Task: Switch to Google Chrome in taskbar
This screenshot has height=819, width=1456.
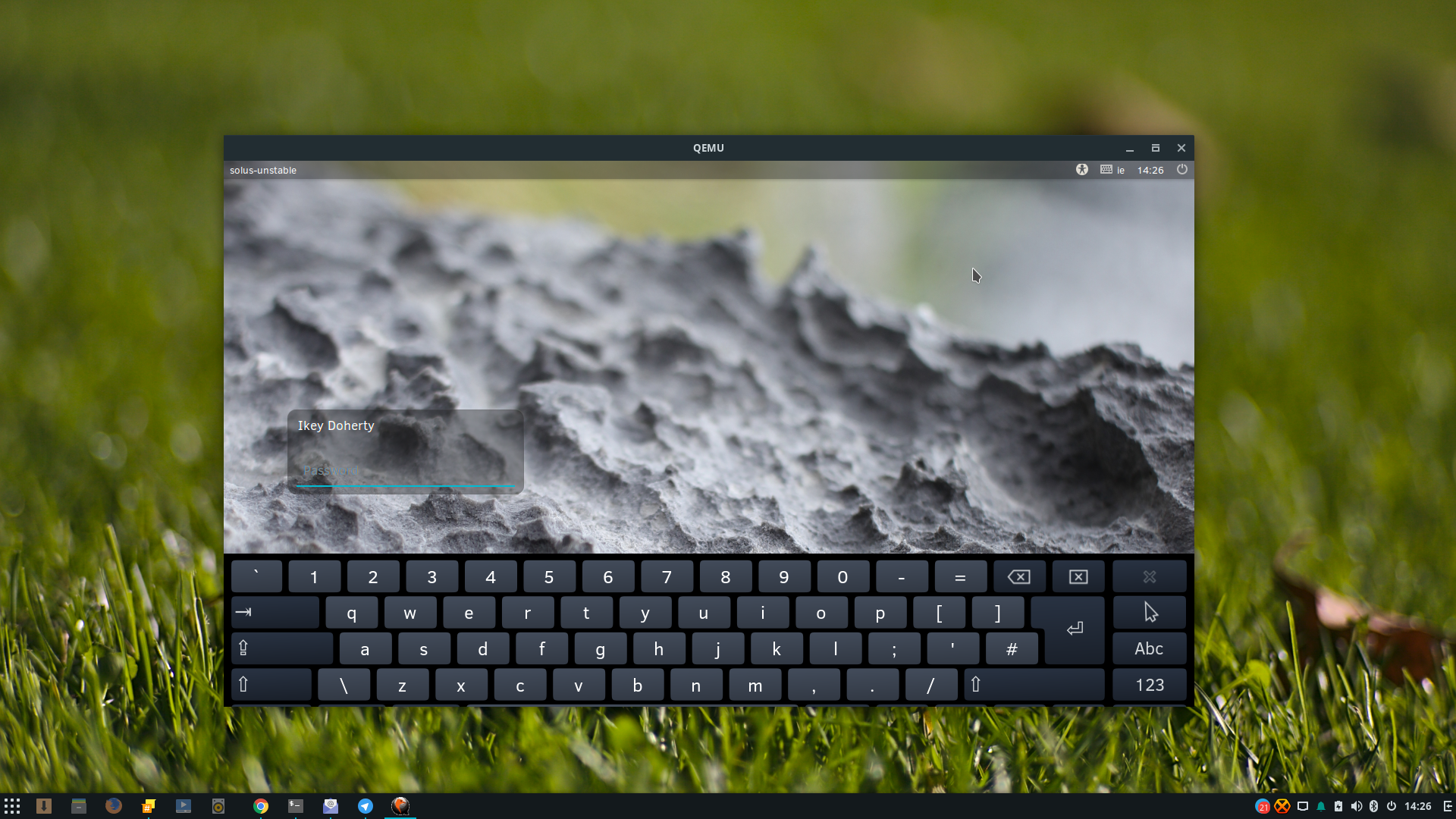Action: (x=261, y=806)
